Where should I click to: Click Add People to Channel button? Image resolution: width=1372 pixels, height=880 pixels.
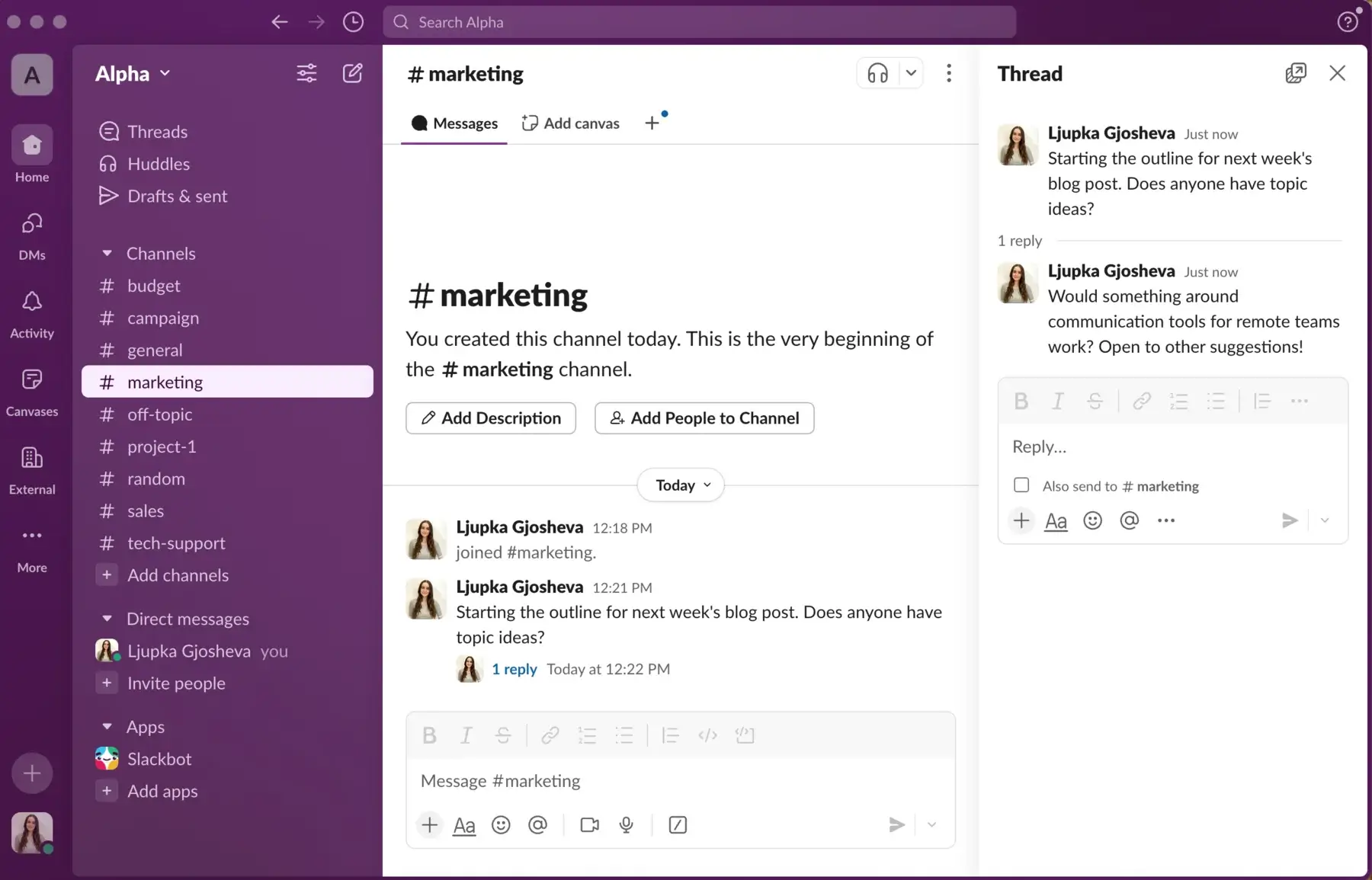point(704,418)
